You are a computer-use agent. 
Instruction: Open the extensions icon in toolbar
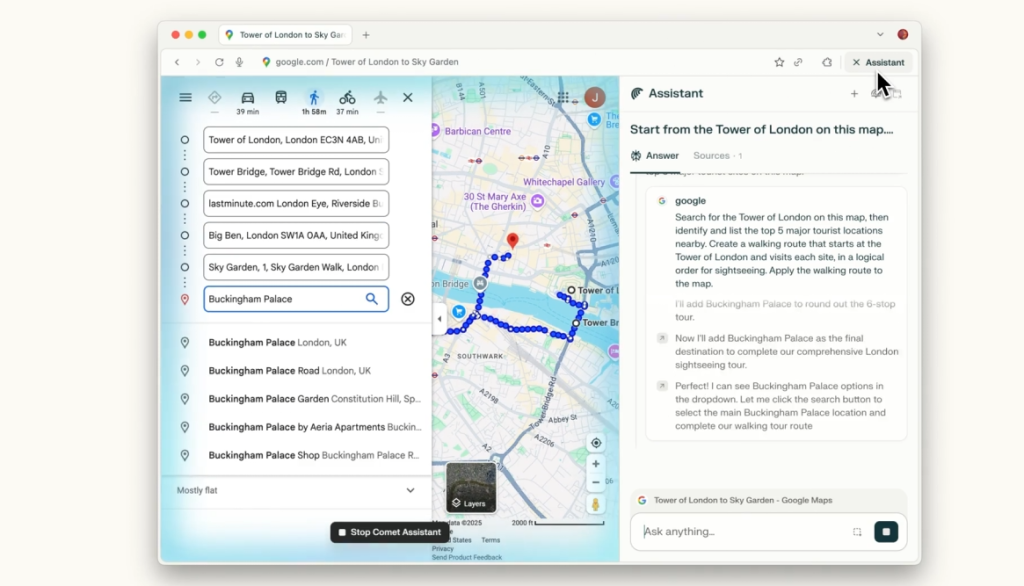pos(827,62)
